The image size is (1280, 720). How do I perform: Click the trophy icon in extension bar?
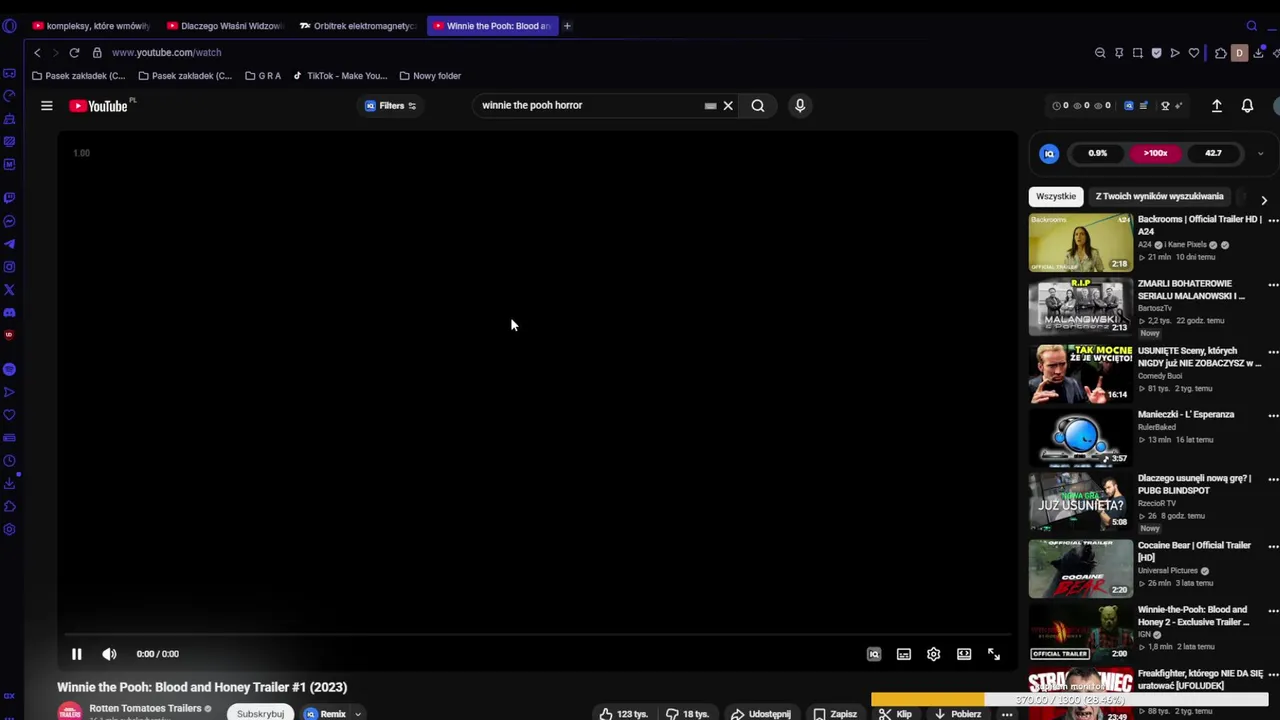tap(1165, 106)
